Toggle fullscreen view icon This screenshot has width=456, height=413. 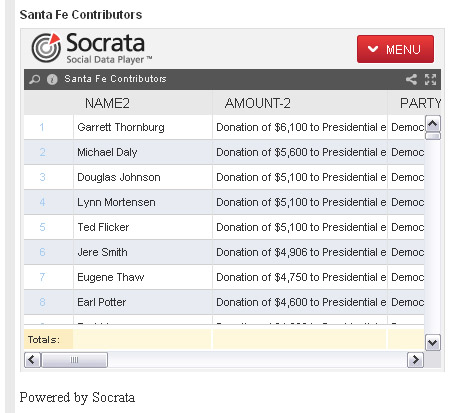430,79
